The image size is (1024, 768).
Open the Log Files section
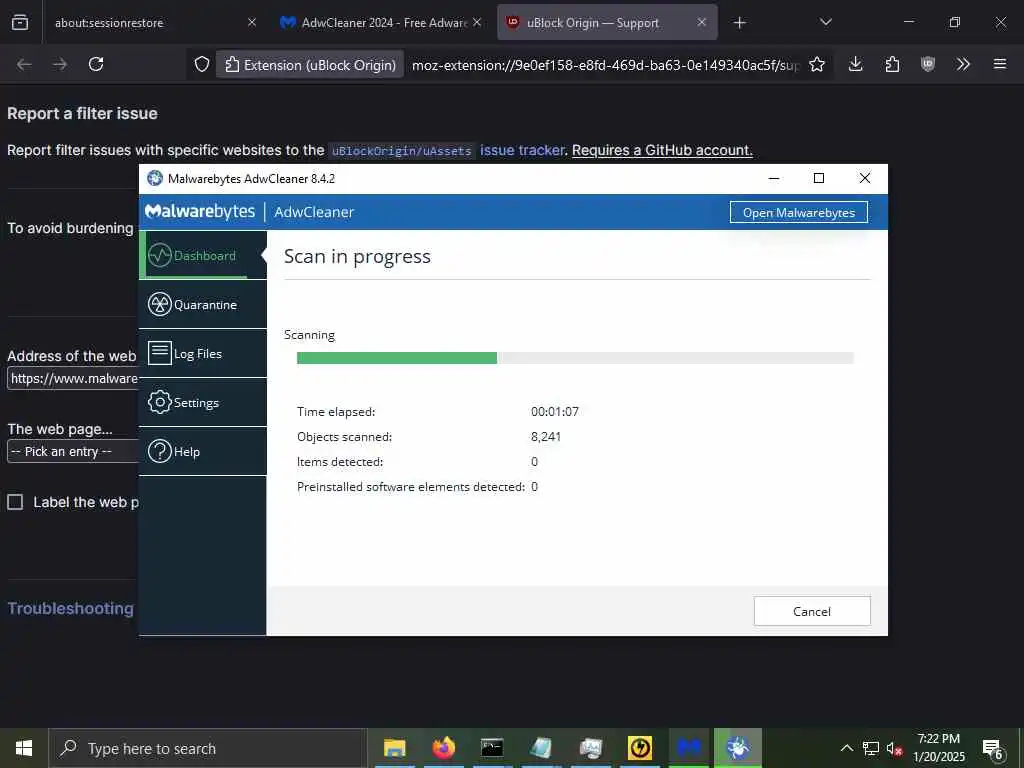click(x=202, y=353)
